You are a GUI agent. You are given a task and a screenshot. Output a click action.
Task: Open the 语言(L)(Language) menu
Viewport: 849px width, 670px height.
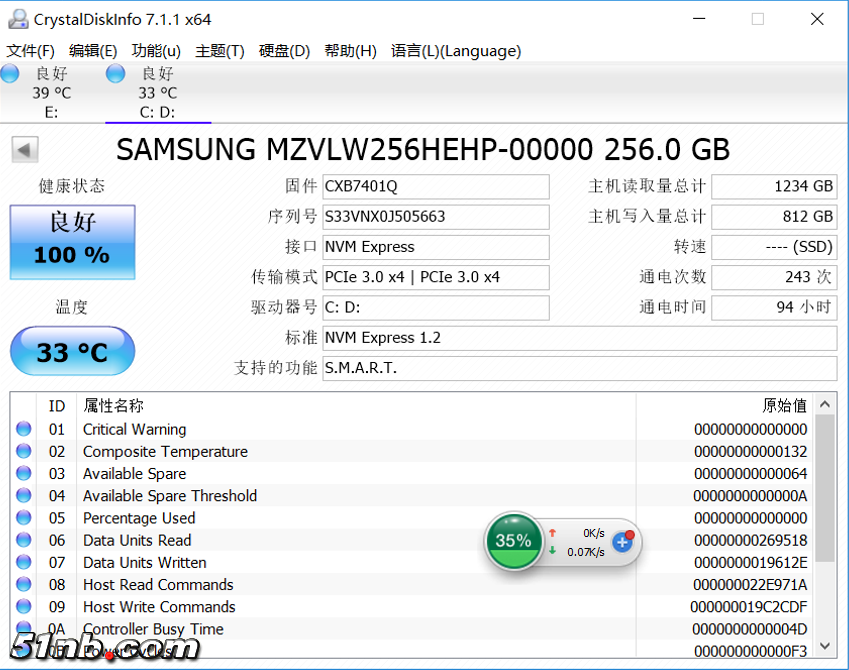tap(455, 51)
